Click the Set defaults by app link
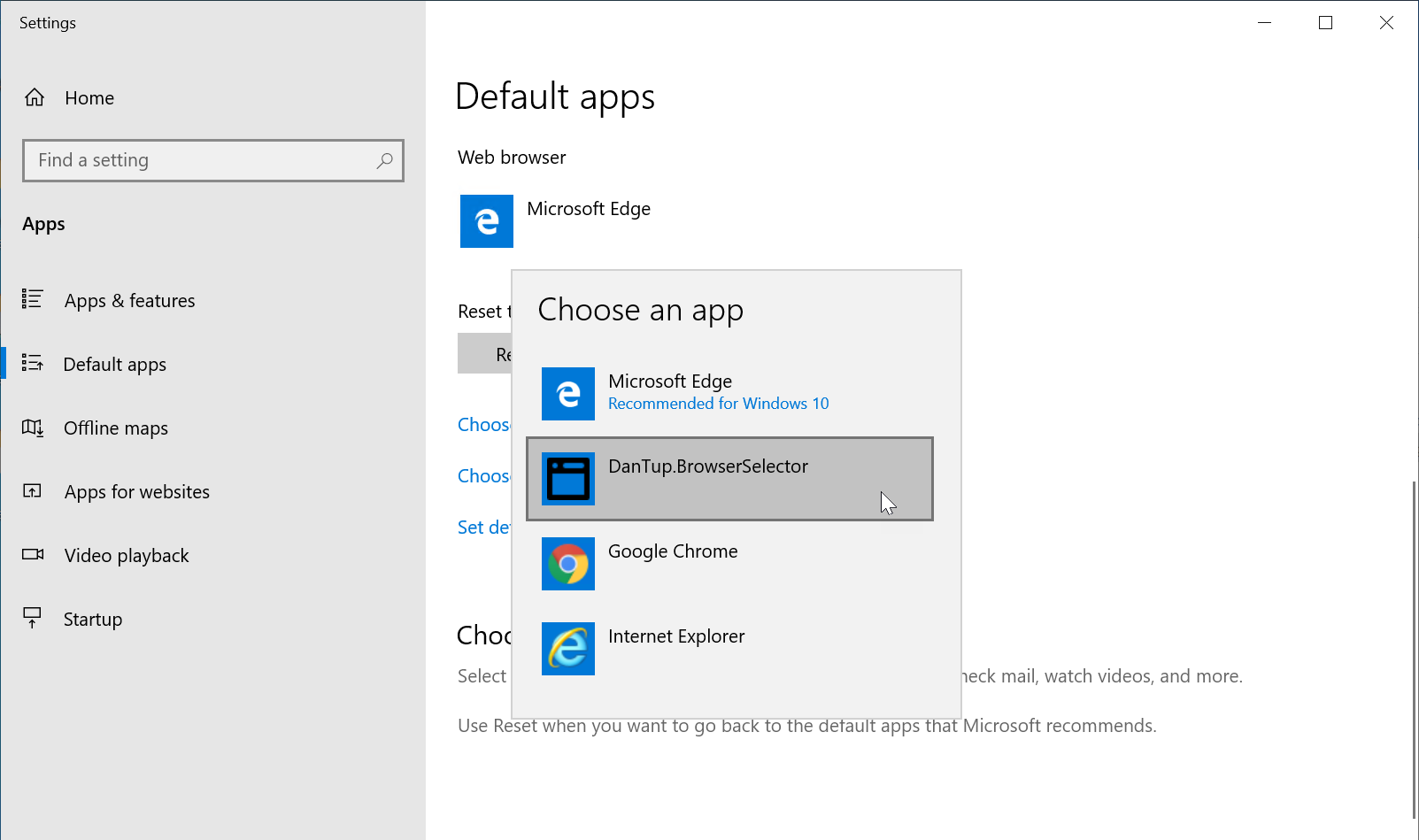 click(x=484, y=528)
